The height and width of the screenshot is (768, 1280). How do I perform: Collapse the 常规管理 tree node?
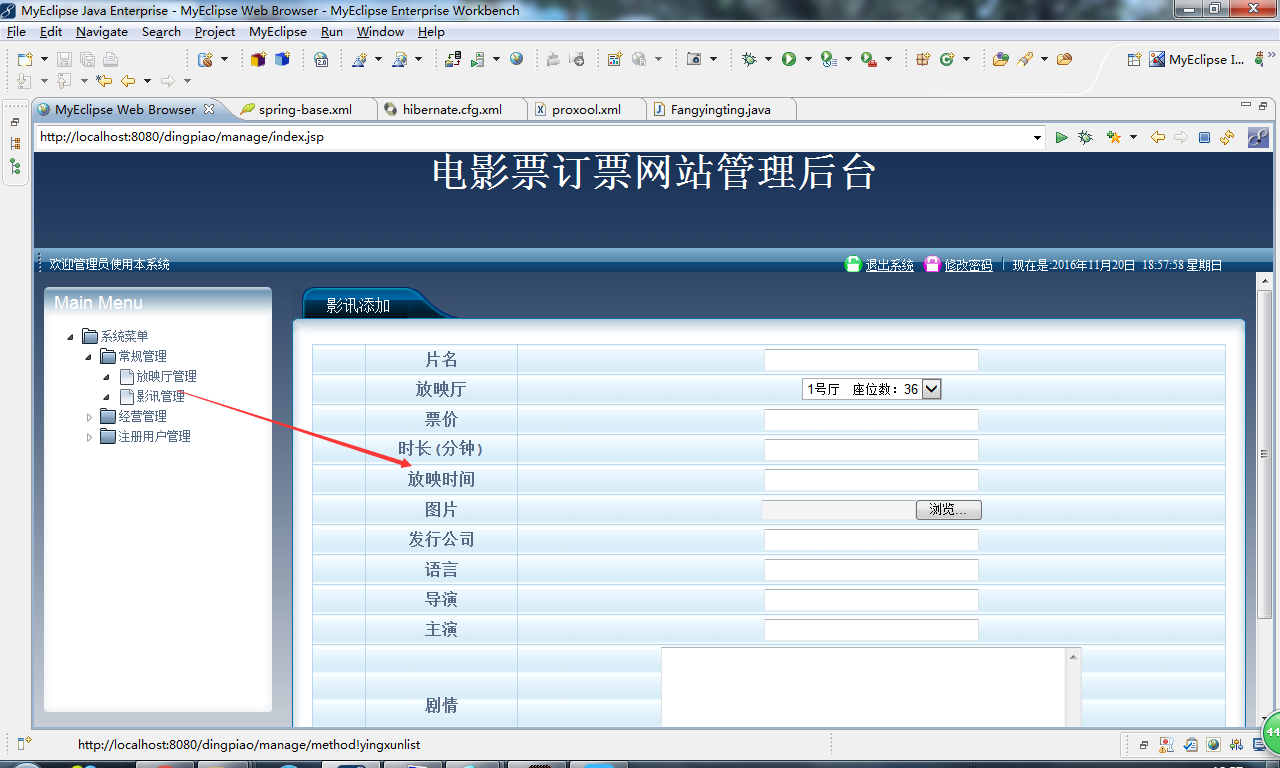click(x=88, y=357)
